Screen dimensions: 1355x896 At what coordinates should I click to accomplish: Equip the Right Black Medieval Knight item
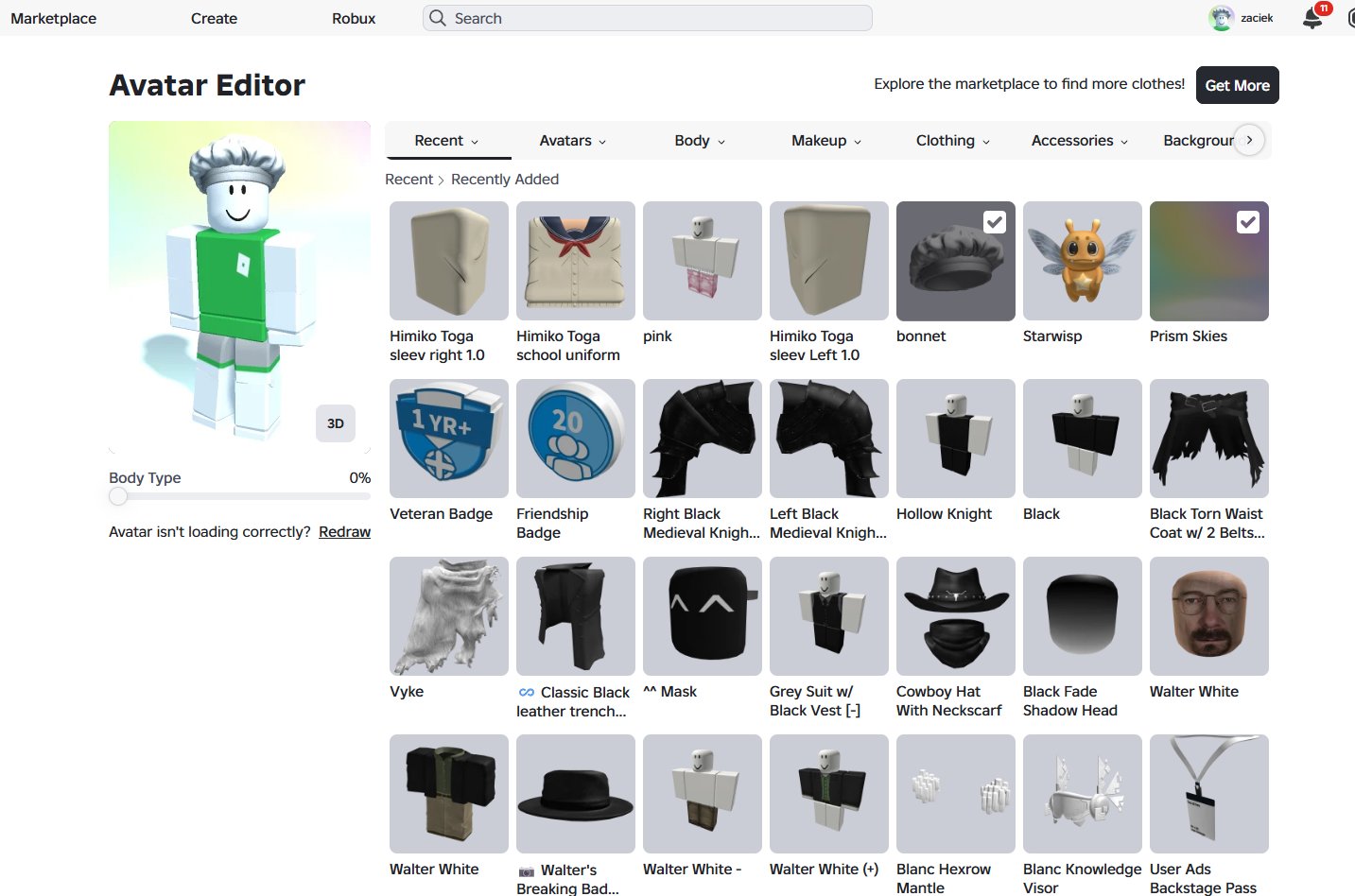click(x=703, y=439)
